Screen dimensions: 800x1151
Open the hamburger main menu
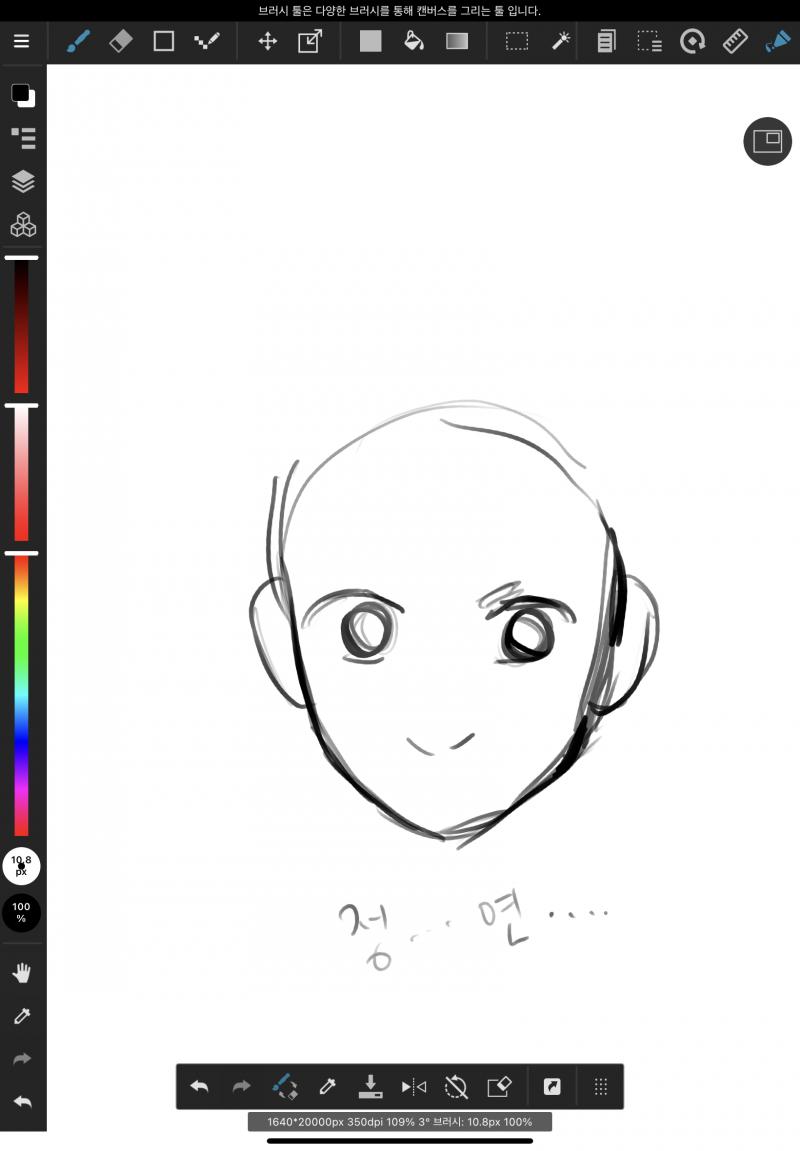21,41
